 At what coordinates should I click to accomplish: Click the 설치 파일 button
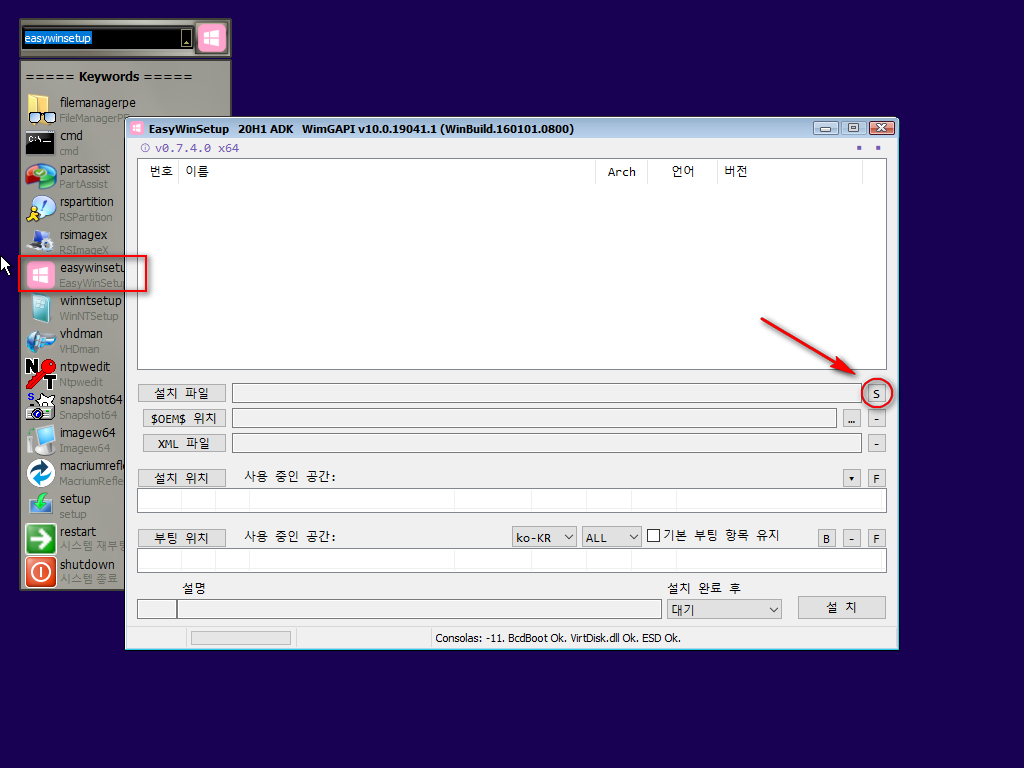pyautogui.click(x=182, y=392)
